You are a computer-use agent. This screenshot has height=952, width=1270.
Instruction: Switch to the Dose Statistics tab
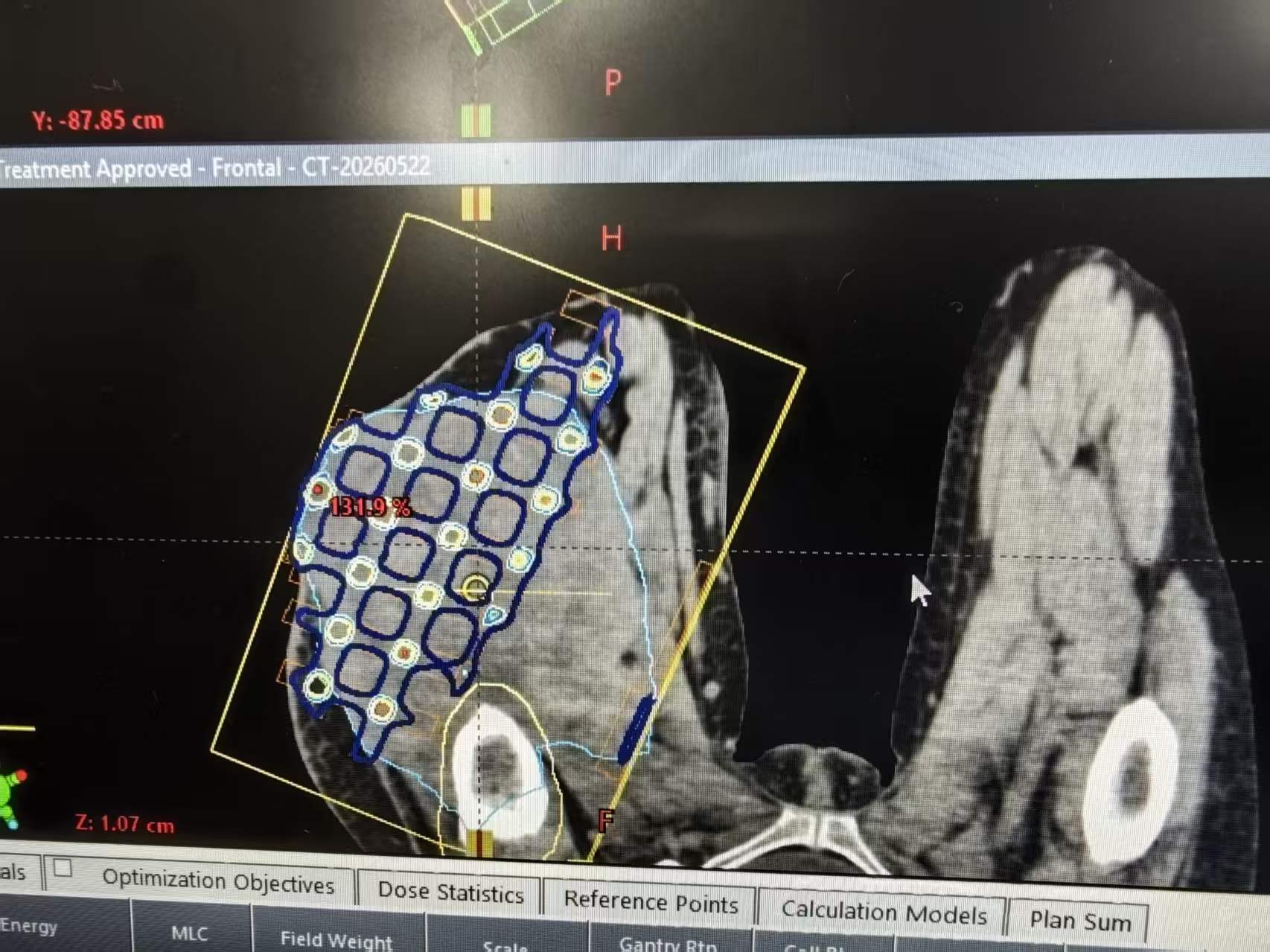coord(450,892)
